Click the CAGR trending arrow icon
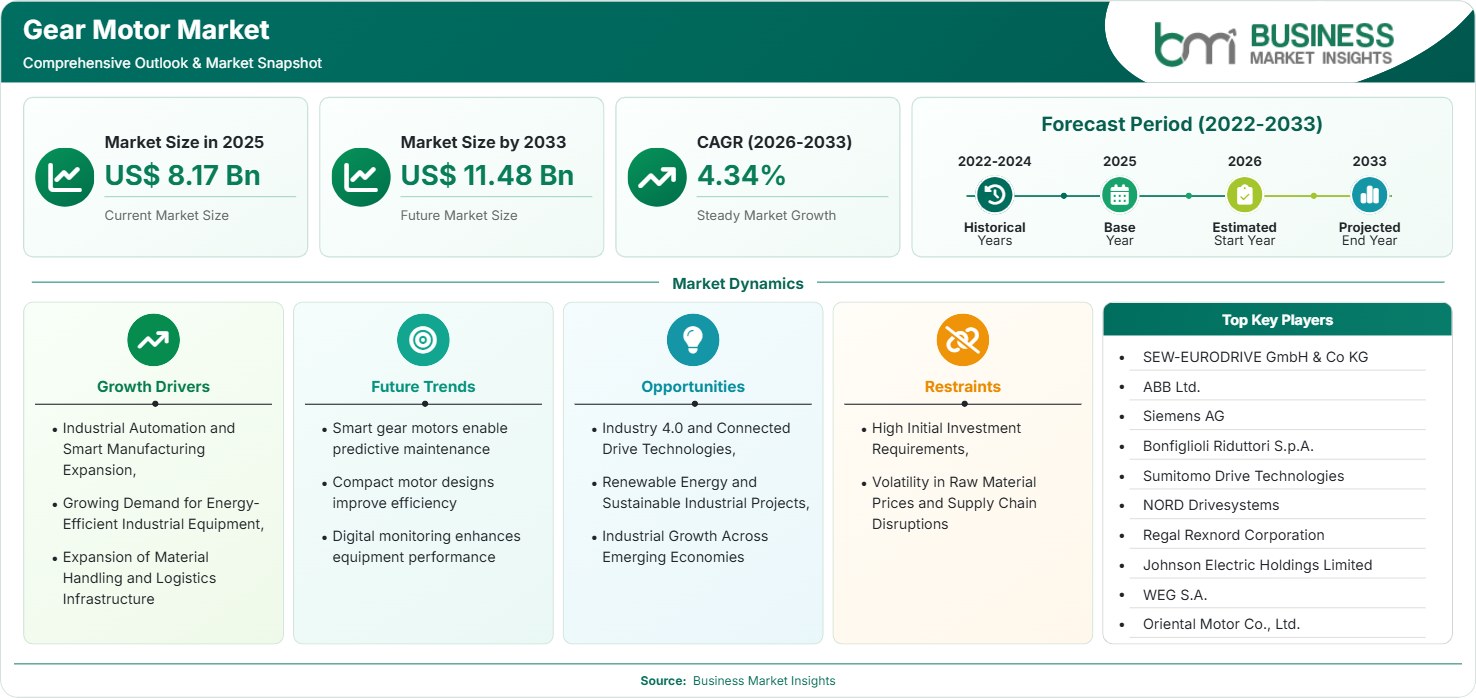 coord(657,177)
